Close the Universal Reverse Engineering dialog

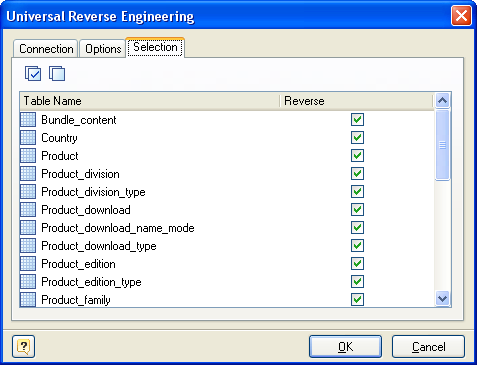(461, 16)
